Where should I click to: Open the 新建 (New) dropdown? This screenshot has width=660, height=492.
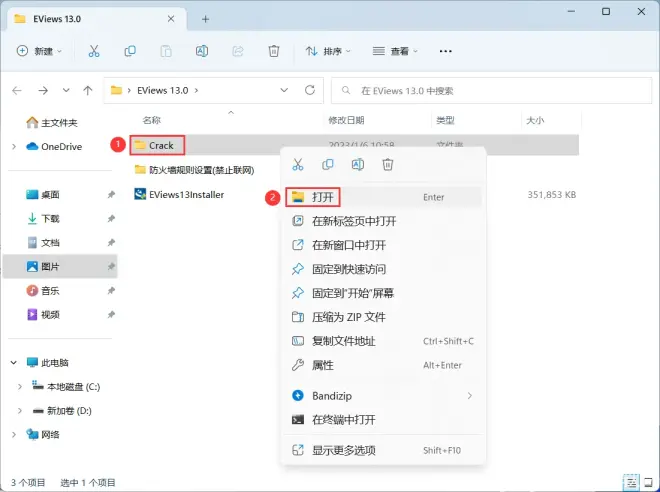point(39,51)
